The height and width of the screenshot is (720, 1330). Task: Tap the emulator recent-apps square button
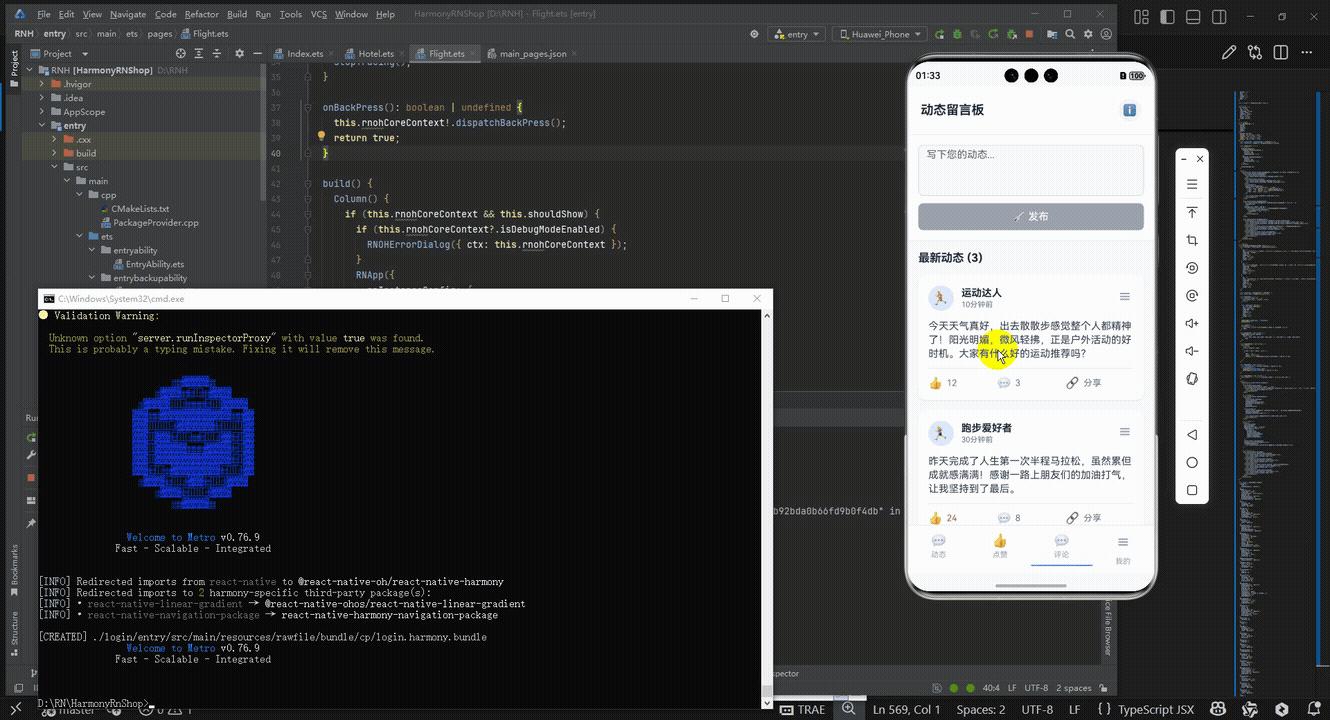pos(1191,490)
